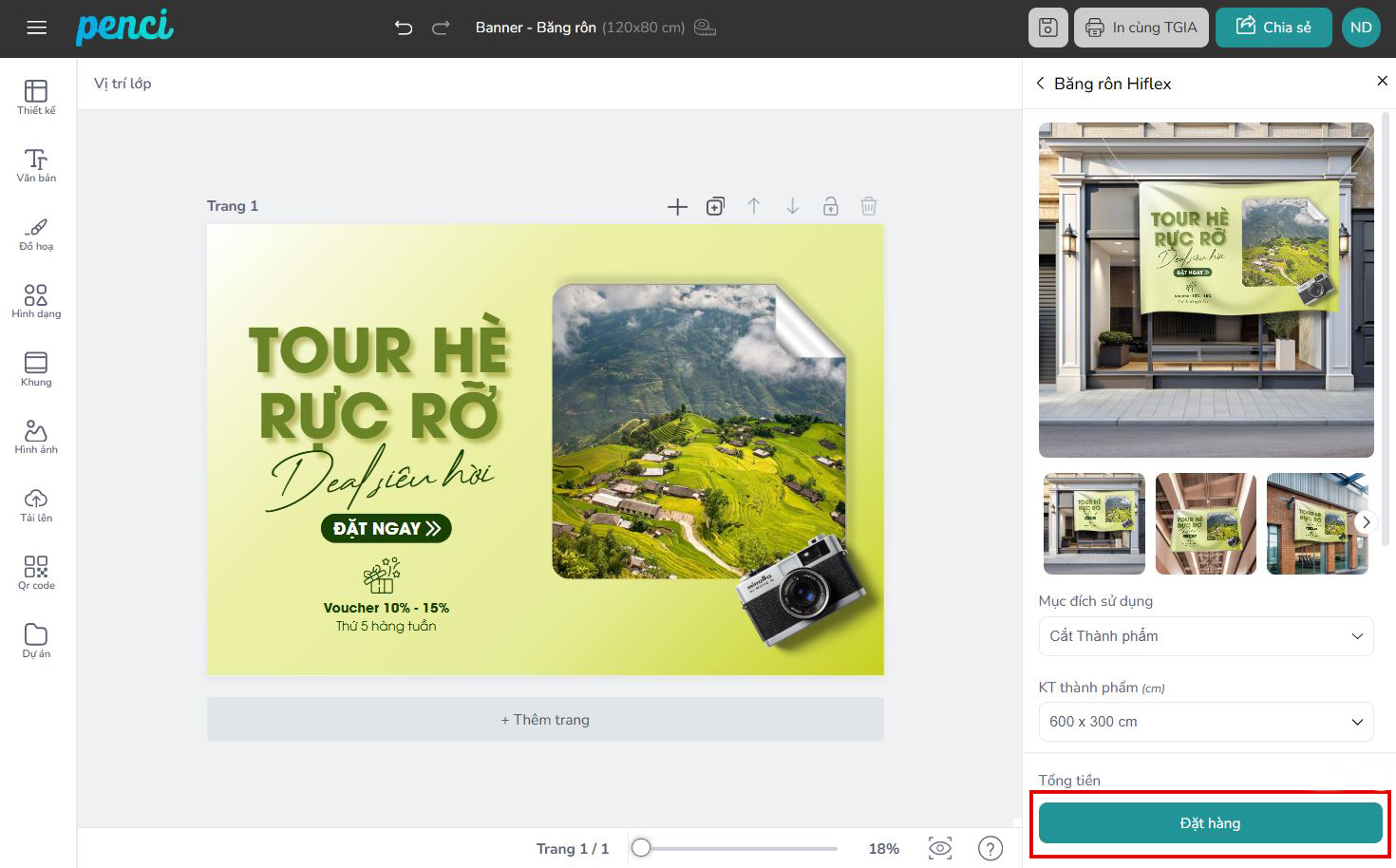The image size is (1396, 868).
Task: Duplicate page with the copy icon
Action: (715, 206)
